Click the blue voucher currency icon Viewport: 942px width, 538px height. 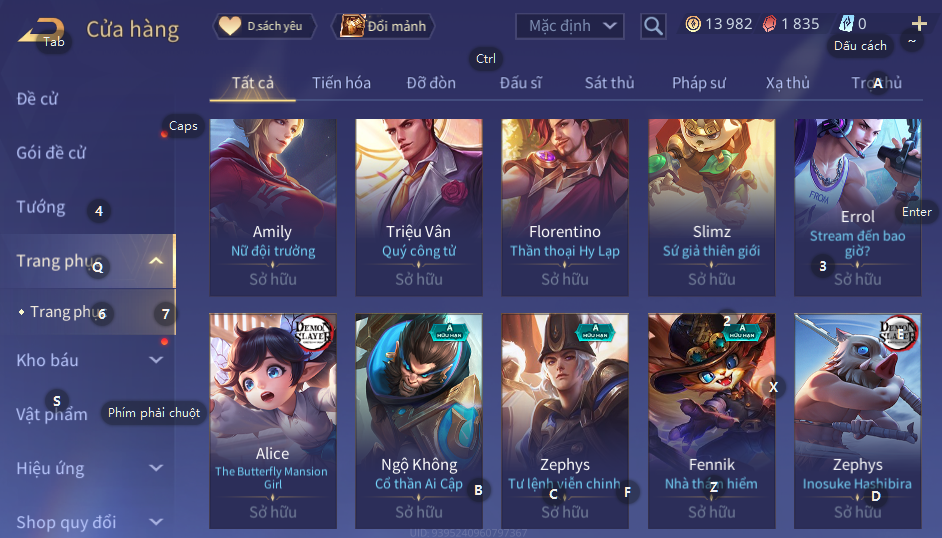(846, 24)
